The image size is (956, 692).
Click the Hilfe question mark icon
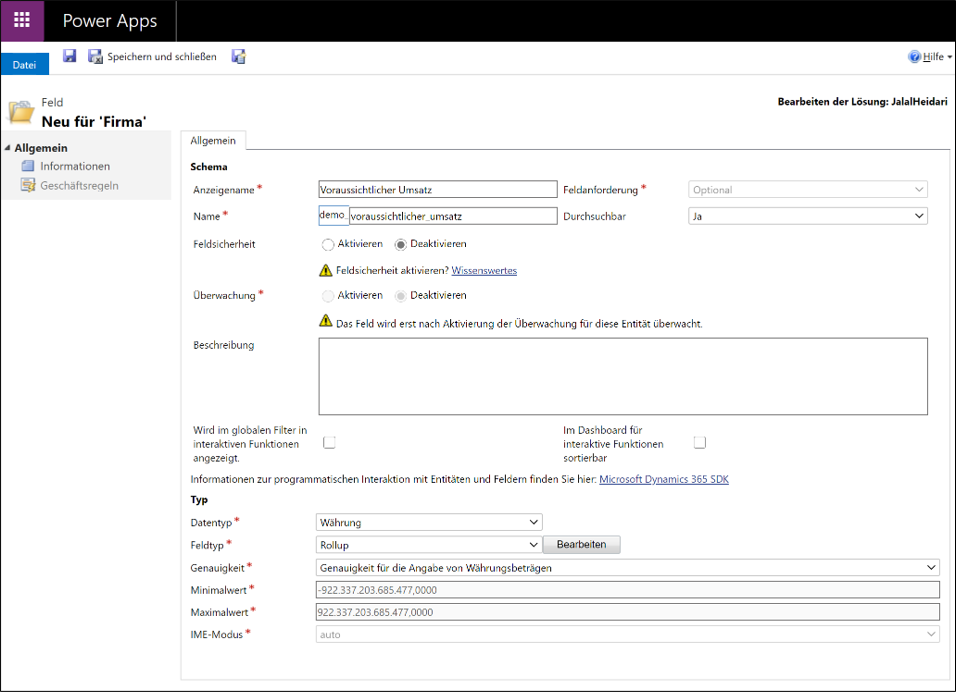click(x=914, y=57)
